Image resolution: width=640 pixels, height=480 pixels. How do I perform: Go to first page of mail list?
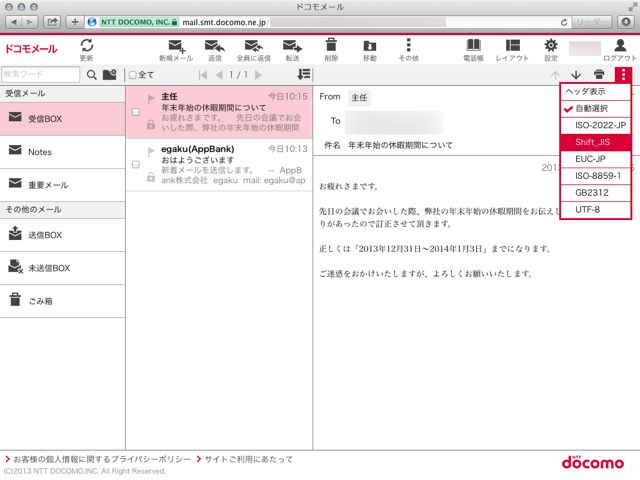pos(202,75)
